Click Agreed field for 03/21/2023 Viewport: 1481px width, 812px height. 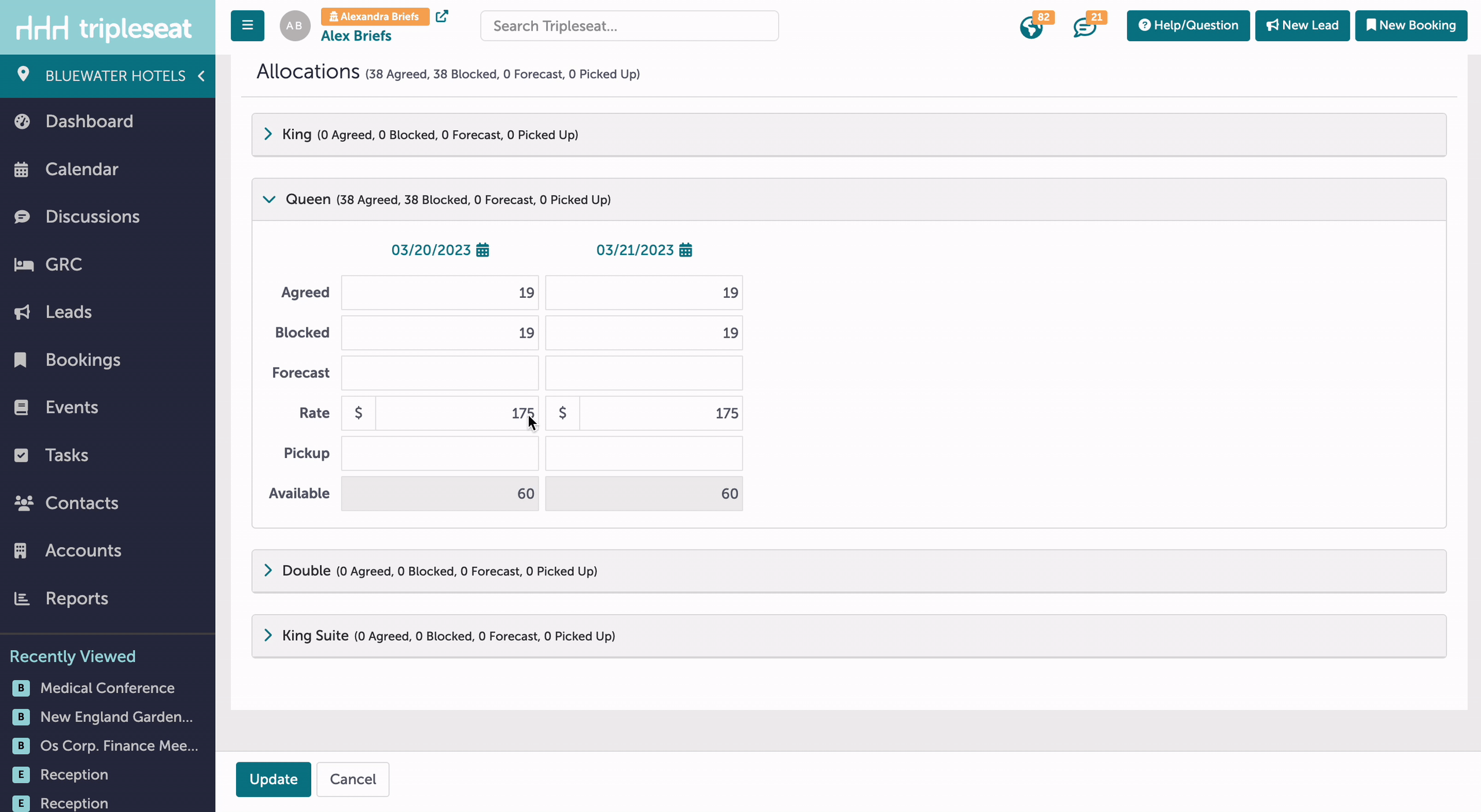click(644, 293)
